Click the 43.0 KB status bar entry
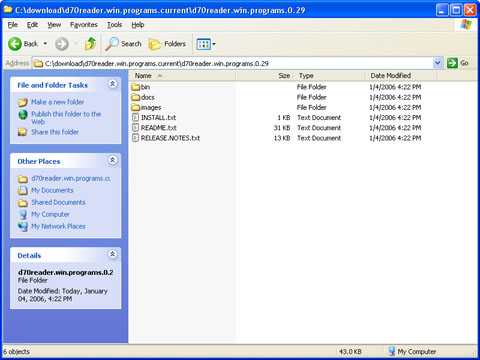Screen dimensions: 480x360 (350, 352)
